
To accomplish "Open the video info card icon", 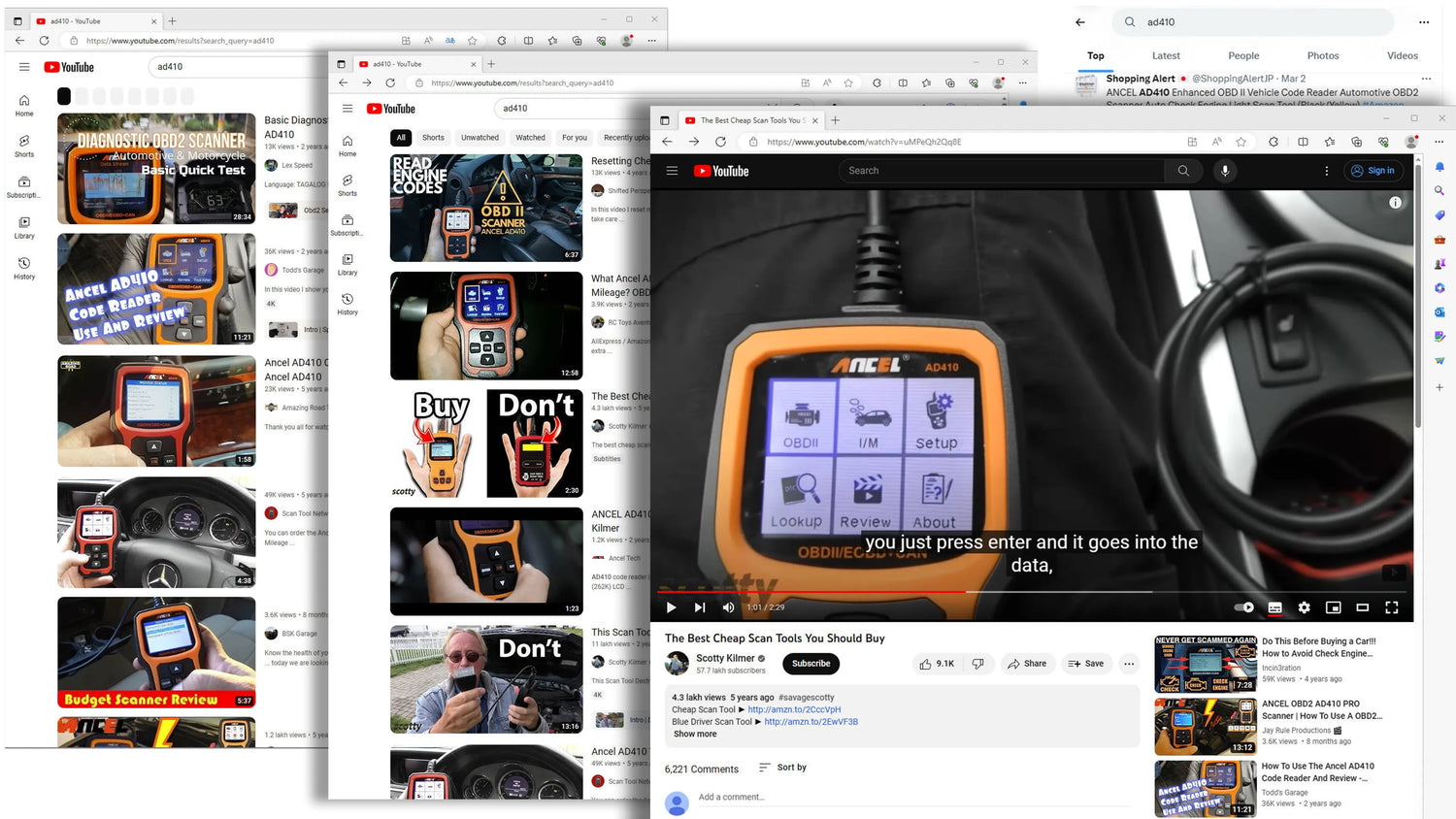I will [1395, 203].
